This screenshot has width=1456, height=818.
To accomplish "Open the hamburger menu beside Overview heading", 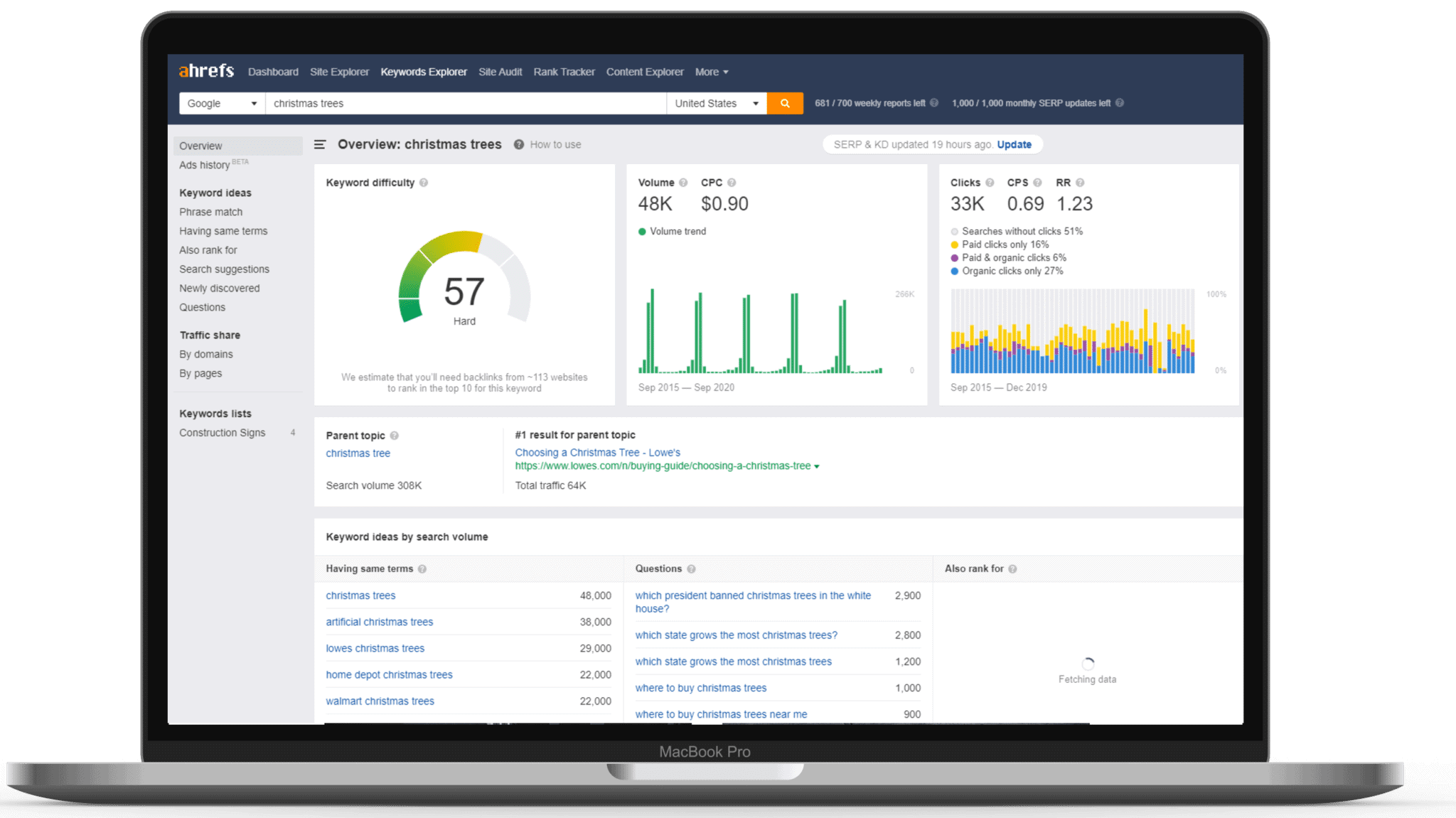I will 321,144.
